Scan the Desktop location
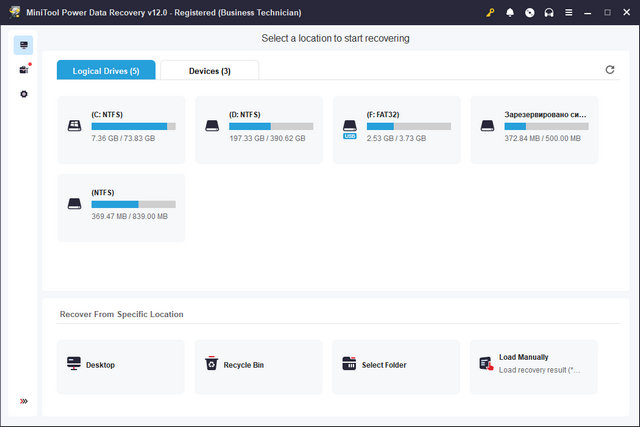Image resolution: width=640 pixels, height=427 pixels. 121,365
